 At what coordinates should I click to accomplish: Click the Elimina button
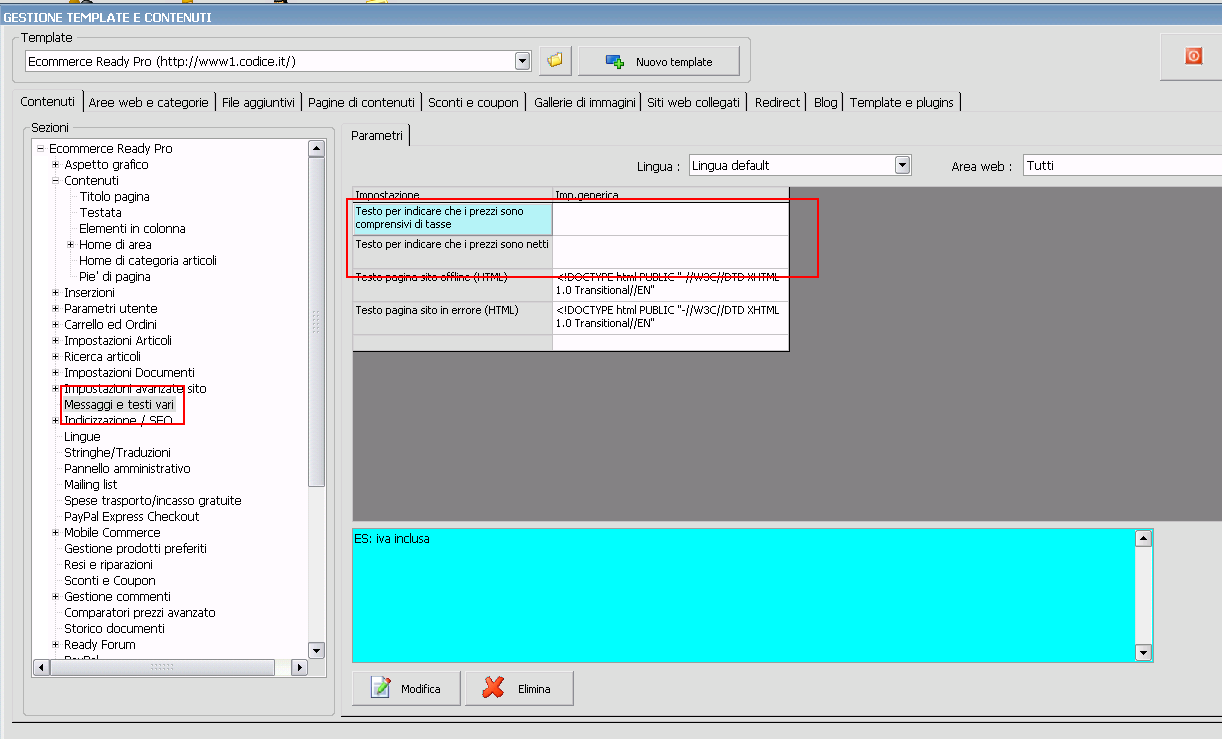tap(519, 689)
